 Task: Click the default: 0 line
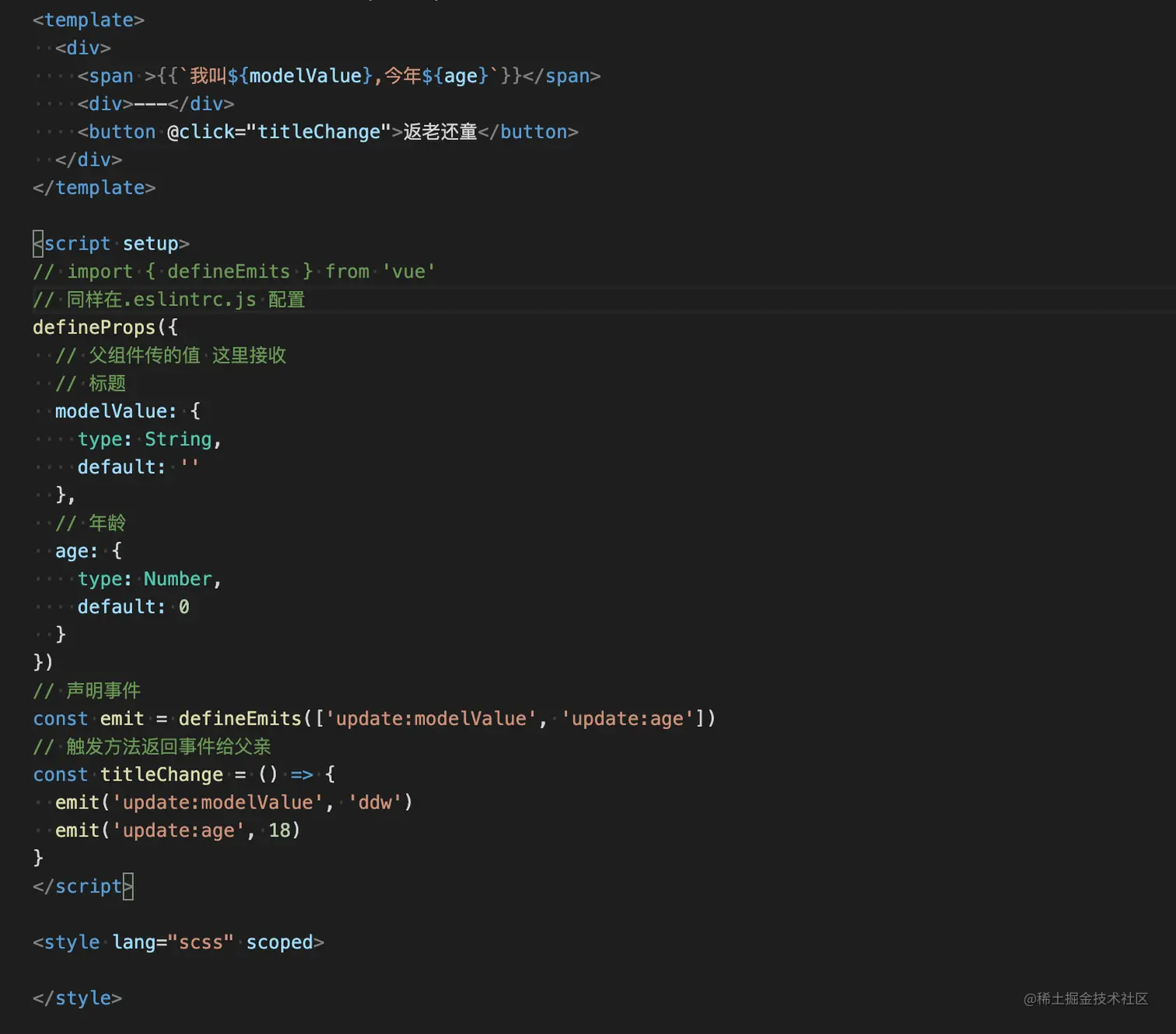click(x=133, y=608)
